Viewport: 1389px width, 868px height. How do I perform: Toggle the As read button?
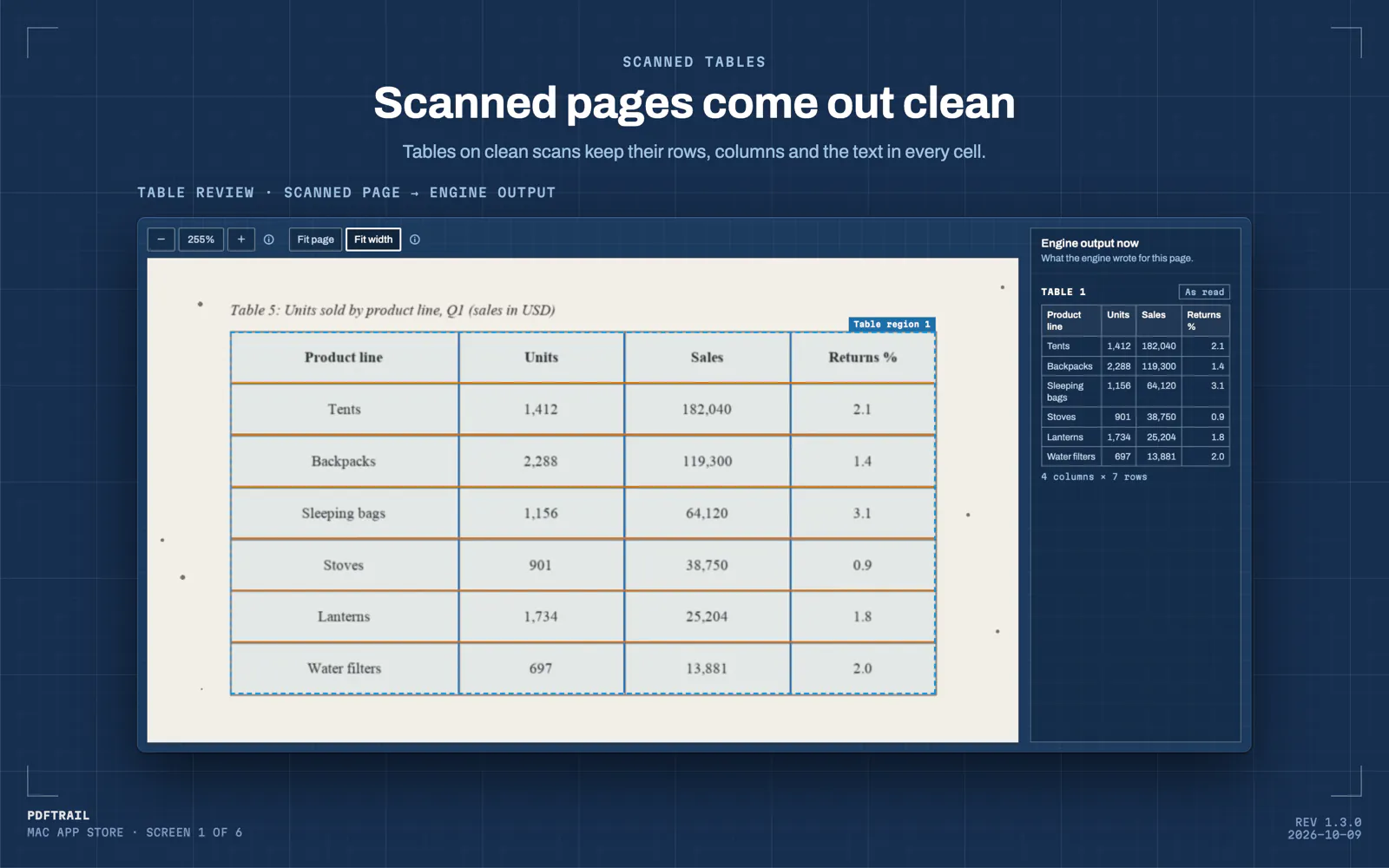pyautogui.click(x=1204, y=292)
